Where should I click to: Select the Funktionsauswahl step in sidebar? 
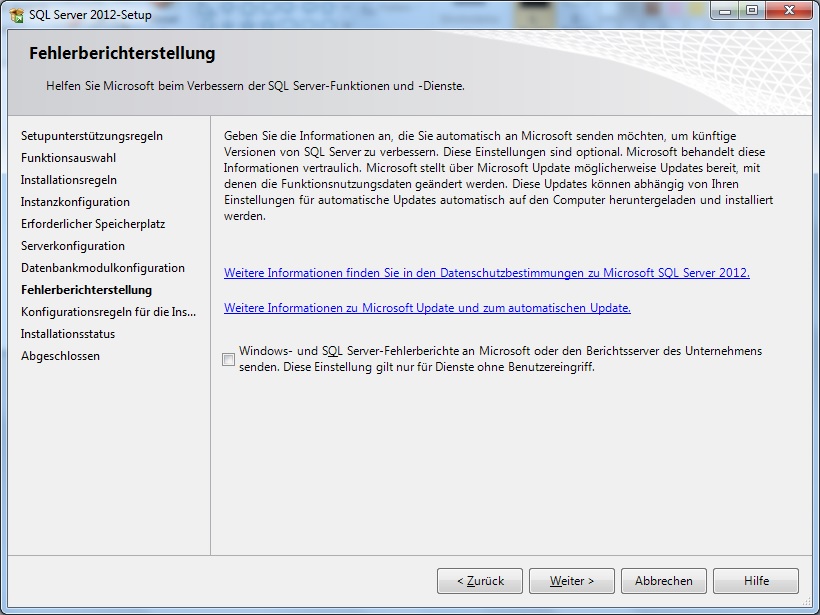click(x=69, y=158)
